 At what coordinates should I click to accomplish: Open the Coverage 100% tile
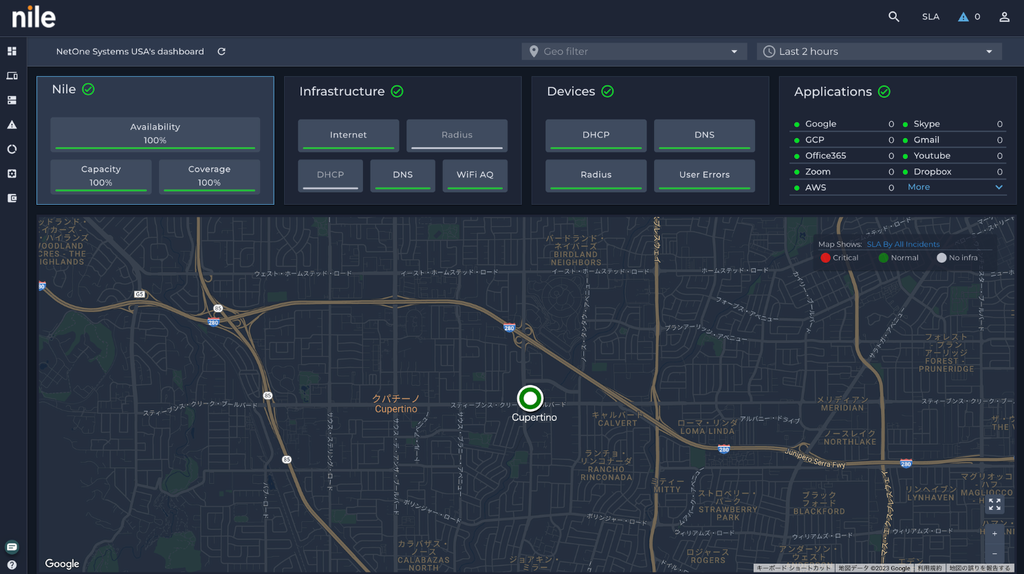click(x=209, y=176)
